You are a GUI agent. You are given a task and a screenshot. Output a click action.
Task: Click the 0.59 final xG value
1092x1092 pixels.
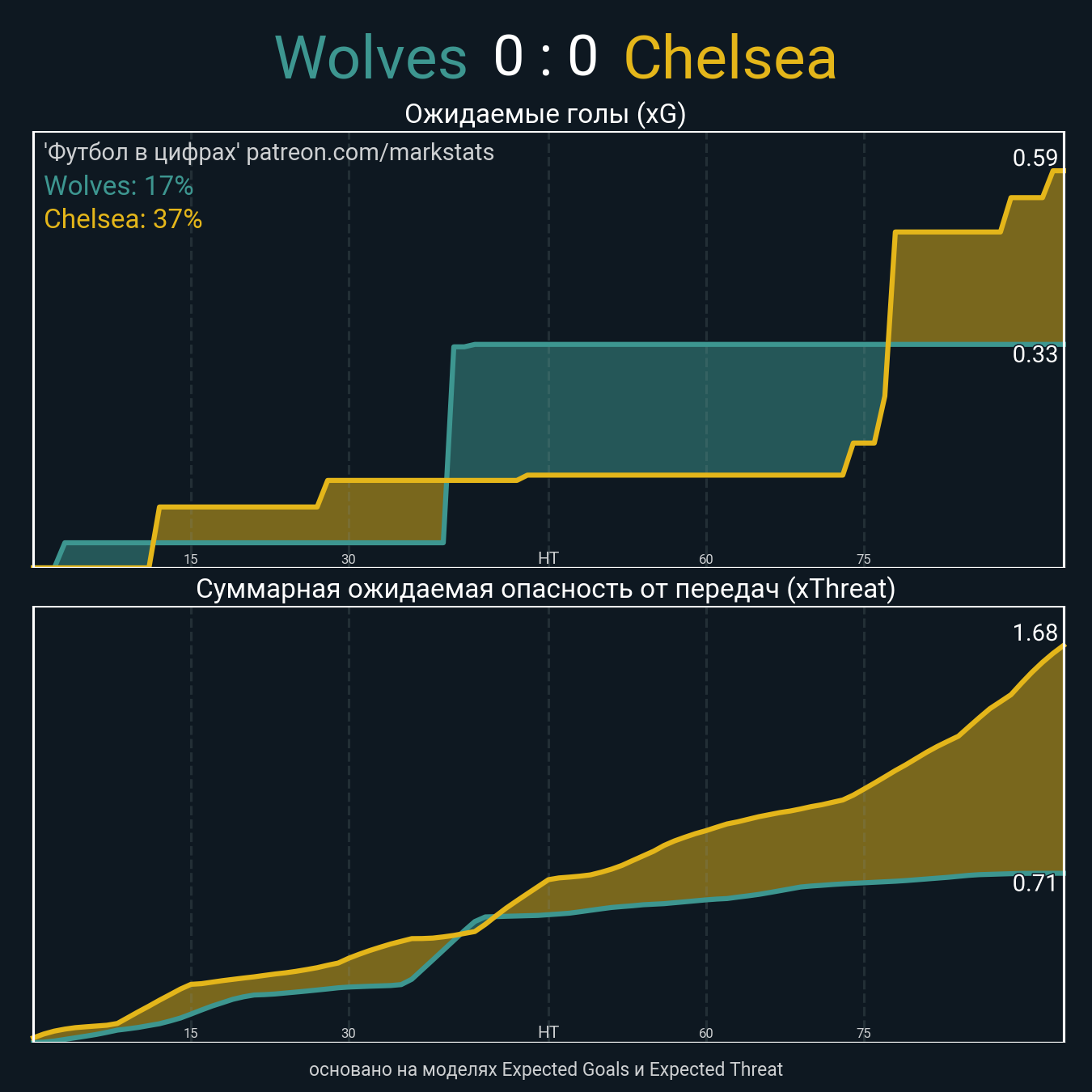(1035, 158)
